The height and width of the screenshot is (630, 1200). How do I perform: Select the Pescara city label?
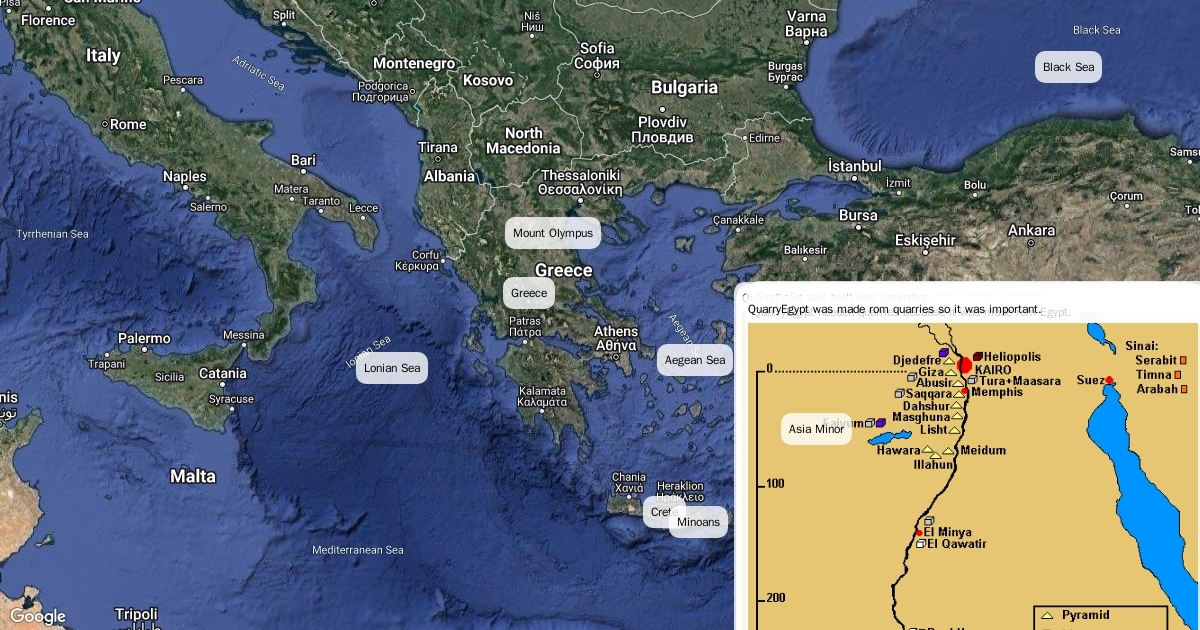[x=183, y=80]
